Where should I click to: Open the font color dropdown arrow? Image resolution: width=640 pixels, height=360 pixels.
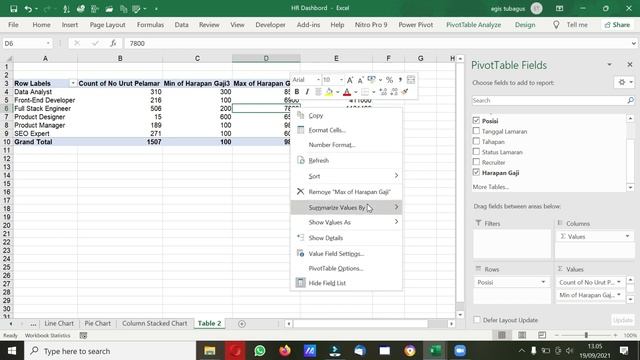tap(356, 92)
